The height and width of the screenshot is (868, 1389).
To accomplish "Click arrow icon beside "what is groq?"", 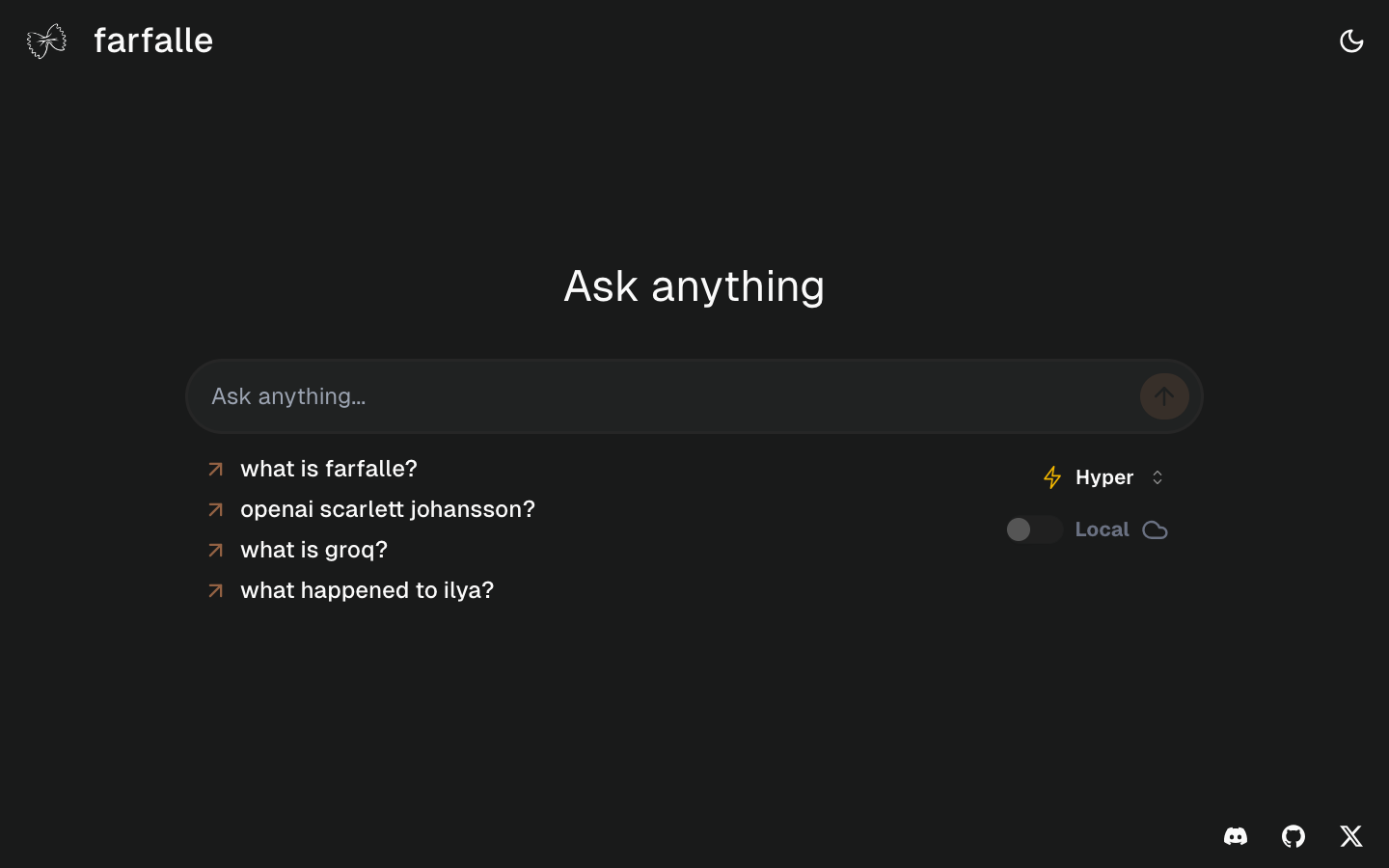I will pos(216,550).
